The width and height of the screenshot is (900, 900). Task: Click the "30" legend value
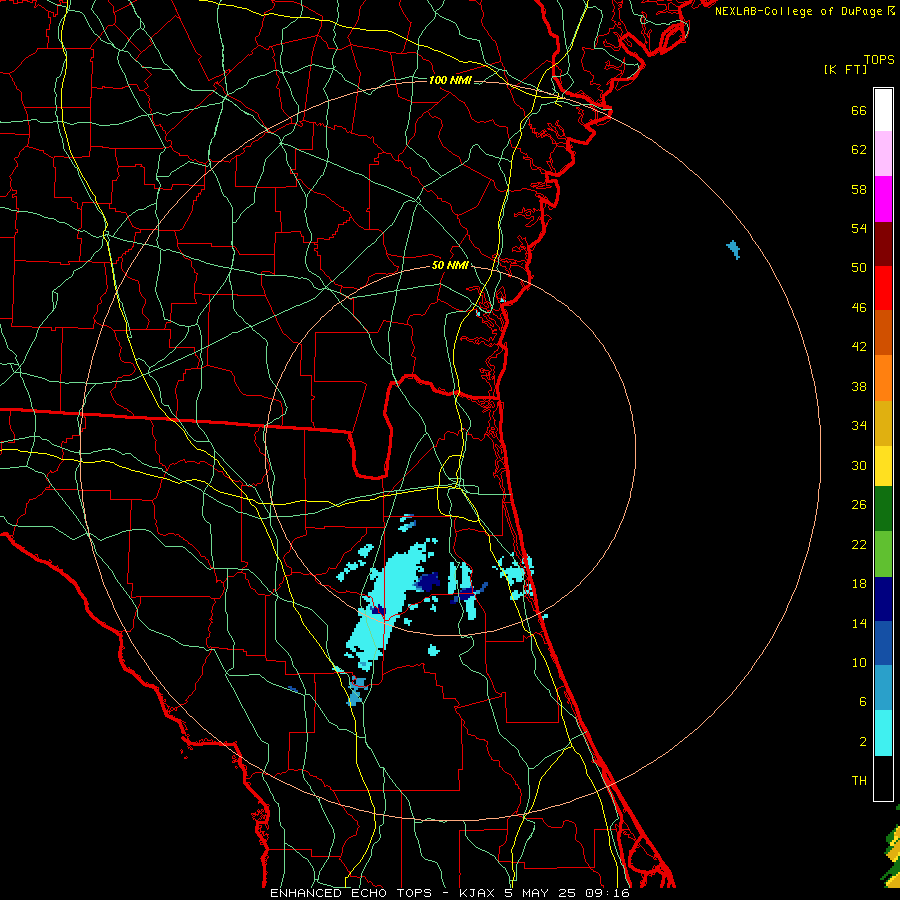[859, 465]
